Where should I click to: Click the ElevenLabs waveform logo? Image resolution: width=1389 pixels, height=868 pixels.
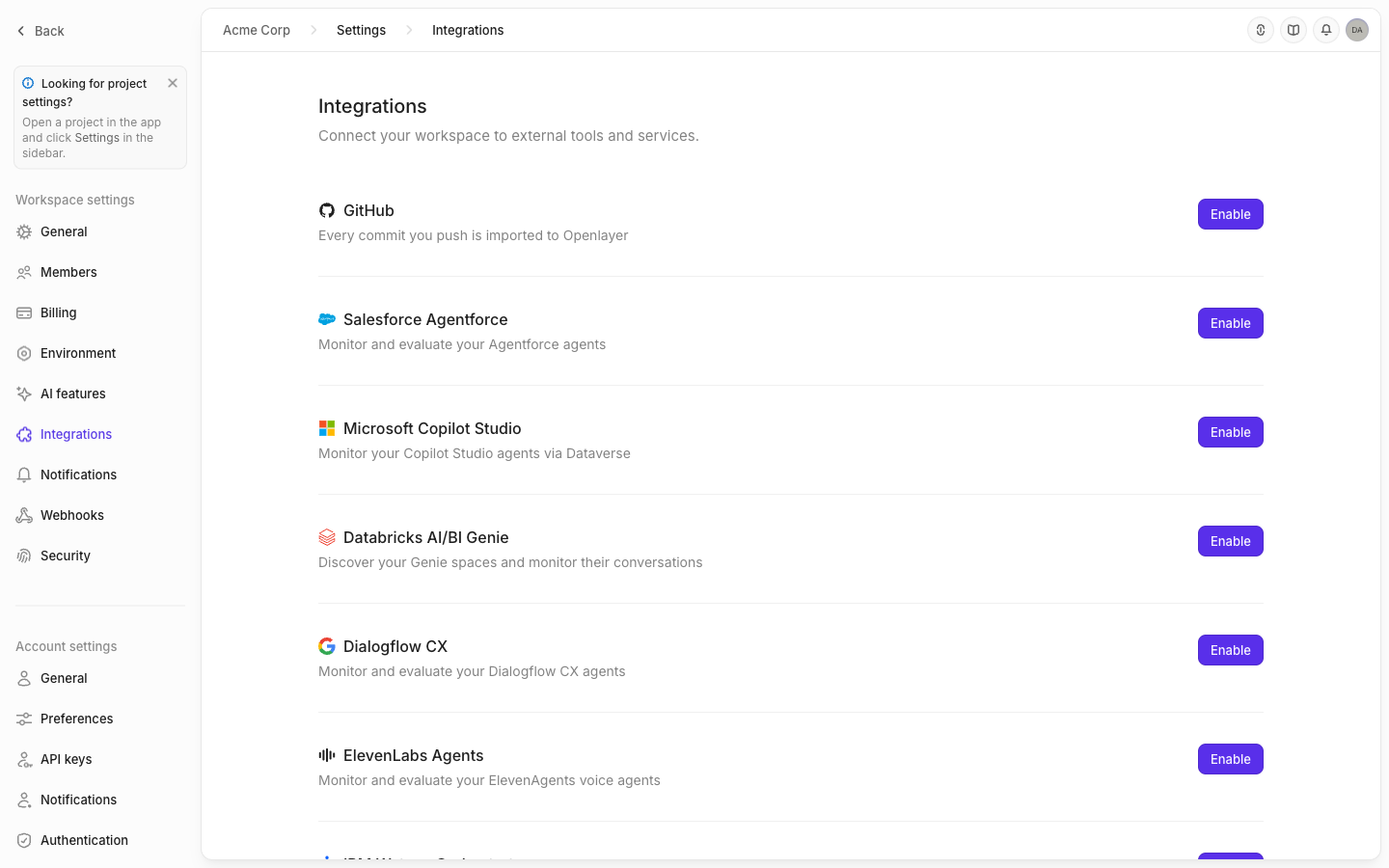(327, 755)
